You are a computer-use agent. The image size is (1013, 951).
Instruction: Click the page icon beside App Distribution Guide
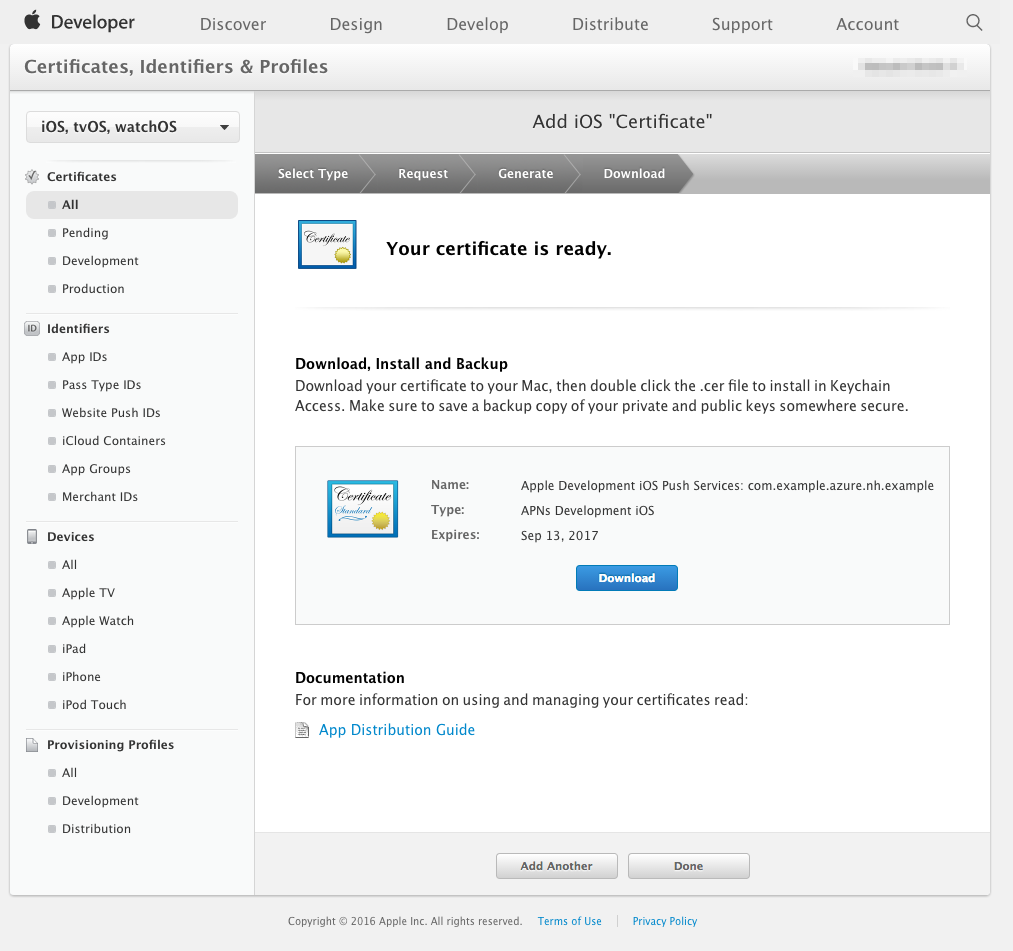pyautogui.click(x=301, y=730)
